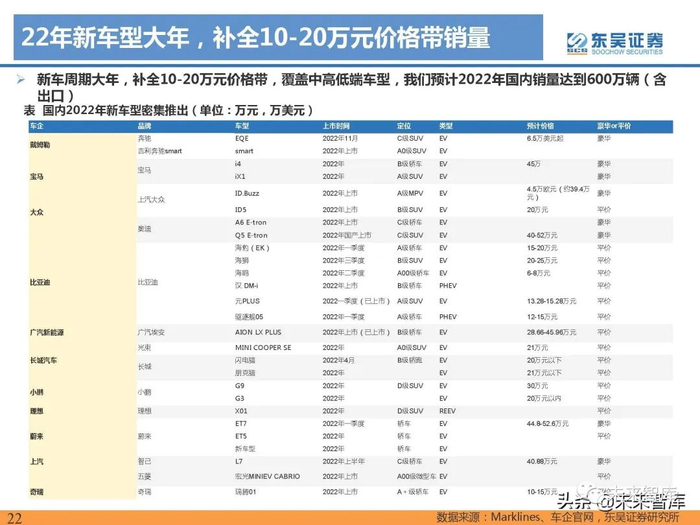Select the G9 model cell

click(240, 386)
